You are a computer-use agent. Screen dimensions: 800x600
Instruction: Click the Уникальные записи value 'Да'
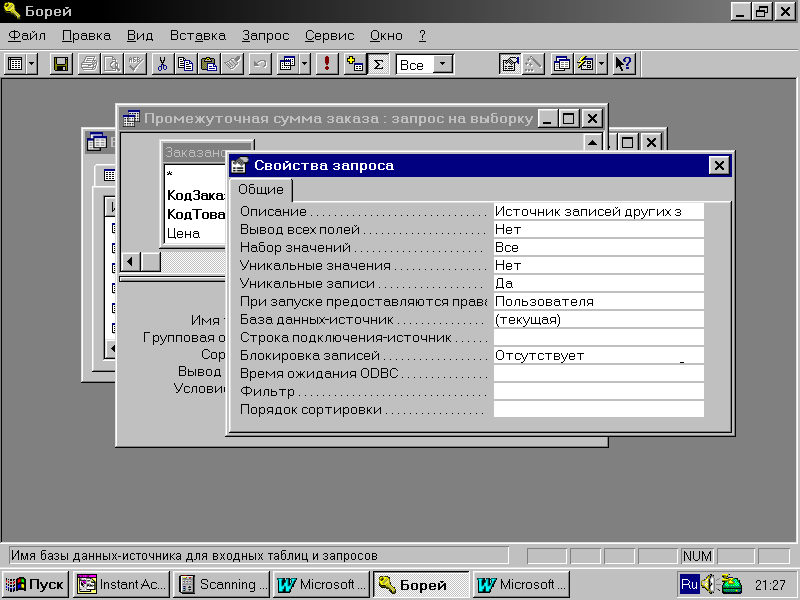(x=598, y=283)
